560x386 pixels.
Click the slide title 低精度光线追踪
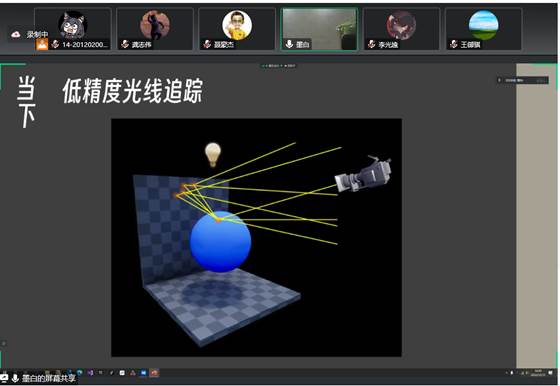click(132, 91)
